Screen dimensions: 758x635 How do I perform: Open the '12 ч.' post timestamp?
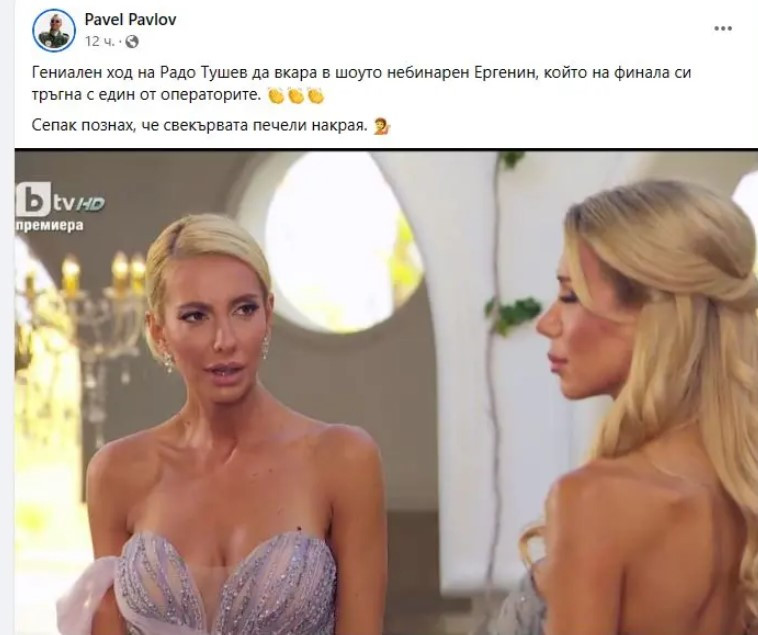tap(100, 42)
